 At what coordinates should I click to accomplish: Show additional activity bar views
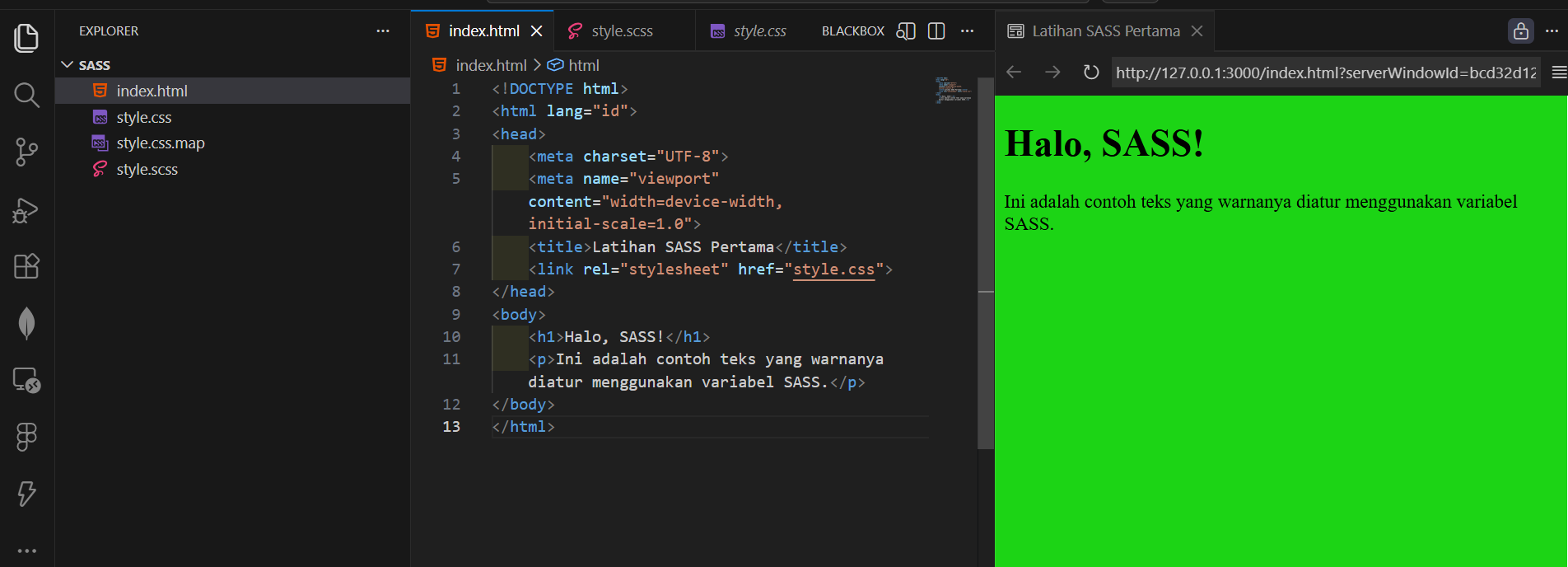[26, 551]
